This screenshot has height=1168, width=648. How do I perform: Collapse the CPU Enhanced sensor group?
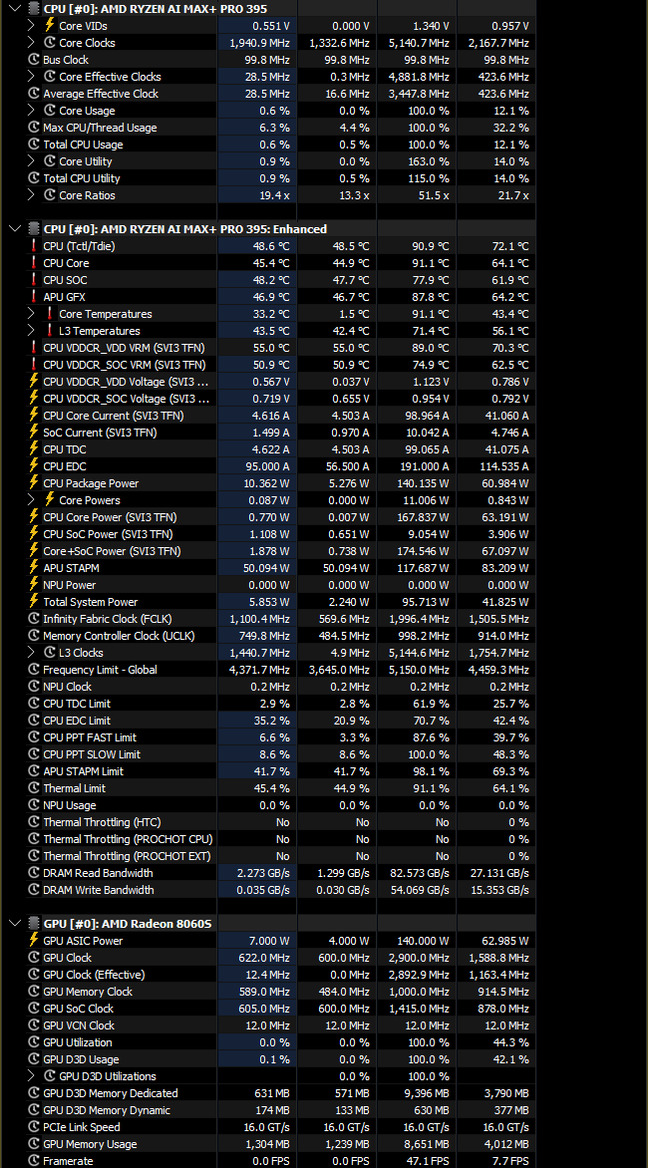15,229
